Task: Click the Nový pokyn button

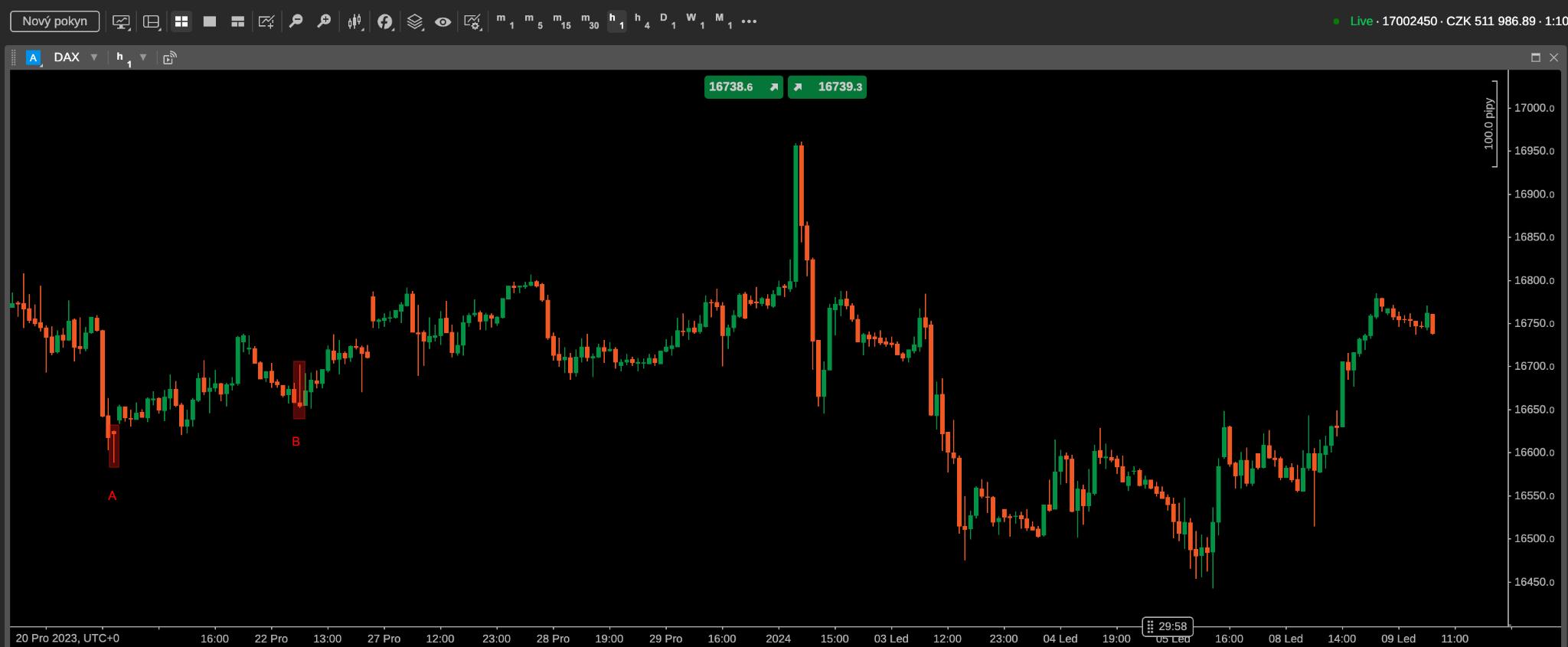Action: tap(54, 21)
